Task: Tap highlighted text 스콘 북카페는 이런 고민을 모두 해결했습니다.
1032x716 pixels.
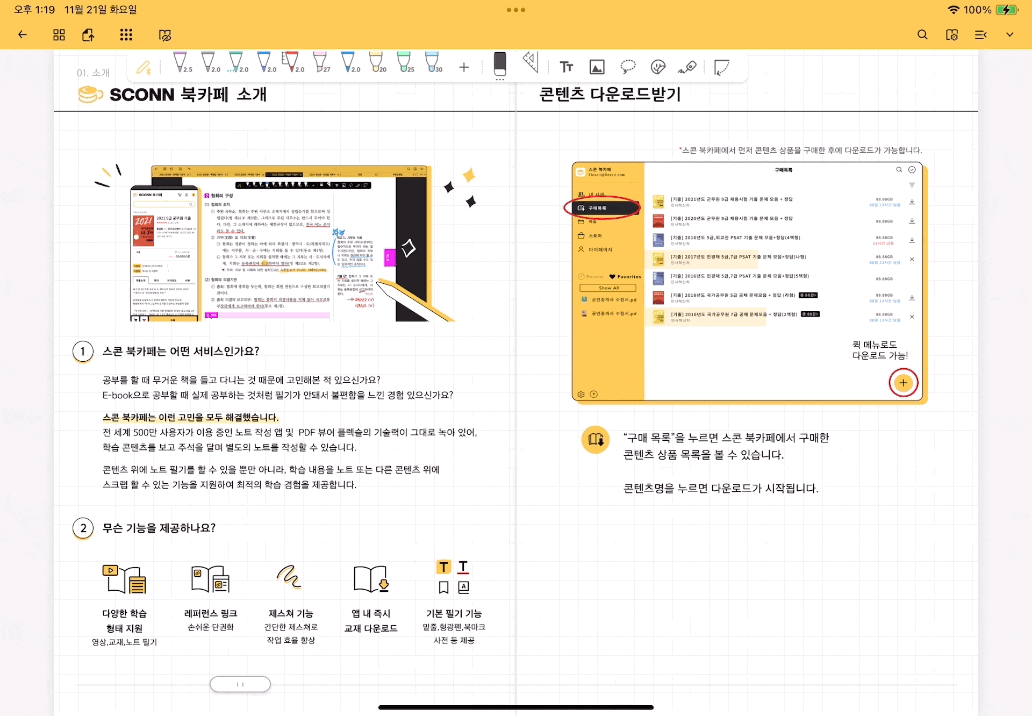Action: pos(191,417)
